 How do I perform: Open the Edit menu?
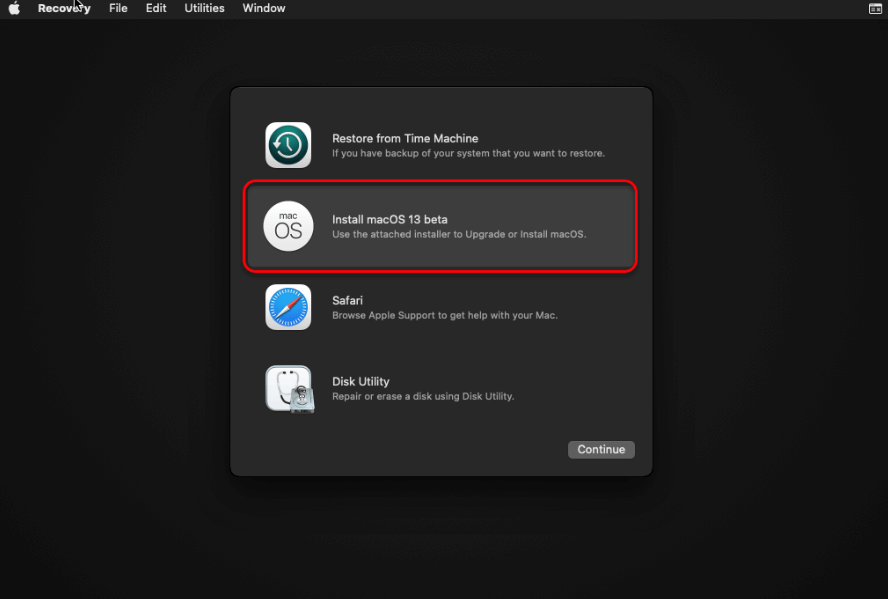tap(156, 8)
